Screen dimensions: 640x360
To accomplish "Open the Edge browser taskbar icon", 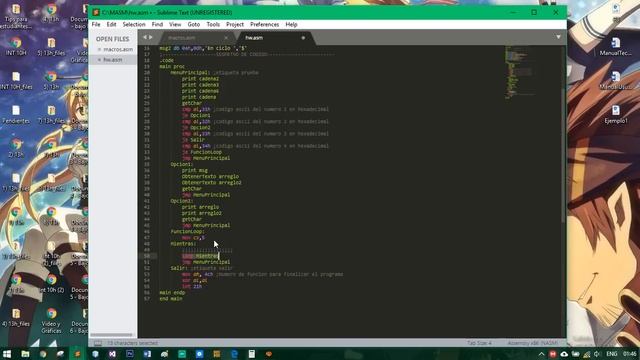I will tap(234, 354).
